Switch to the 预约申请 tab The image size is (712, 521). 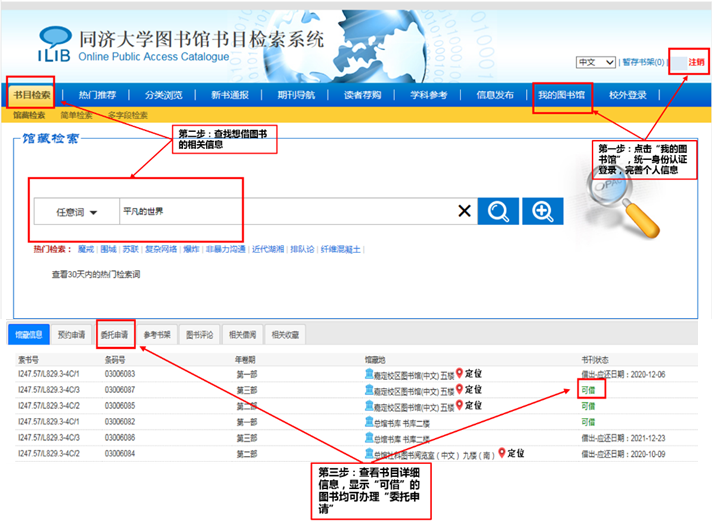point(71,335)
